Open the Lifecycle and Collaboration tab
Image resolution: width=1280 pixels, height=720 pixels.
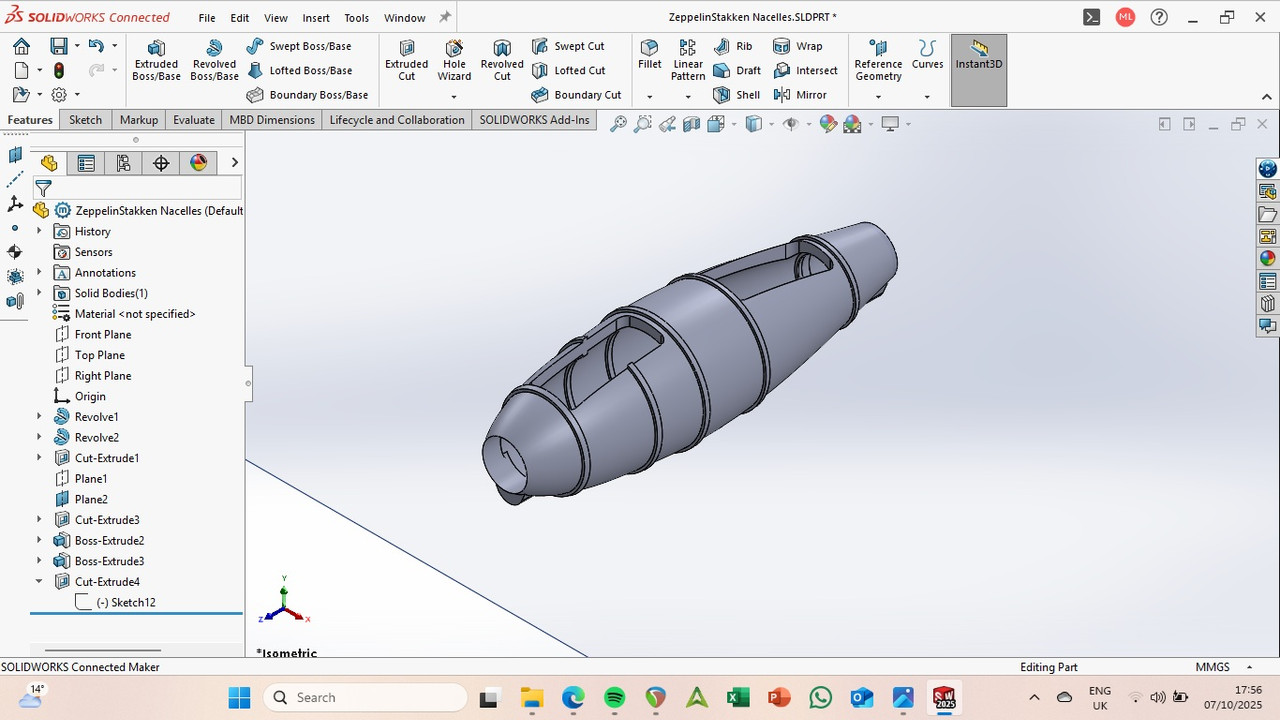tap(397, 120)
